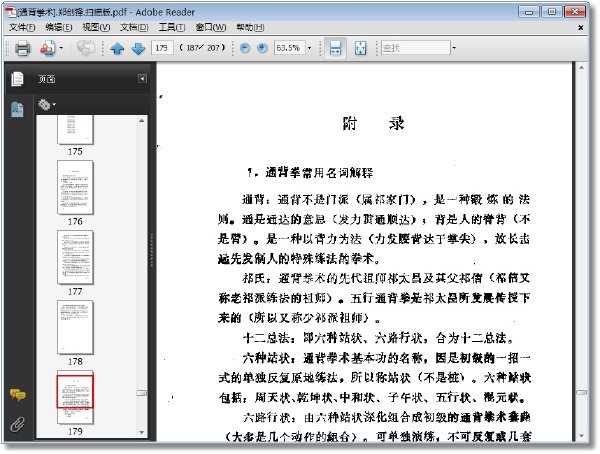Go to previous page with the up arrow
Screen dimensions: 600x454
tap(117, 48)
